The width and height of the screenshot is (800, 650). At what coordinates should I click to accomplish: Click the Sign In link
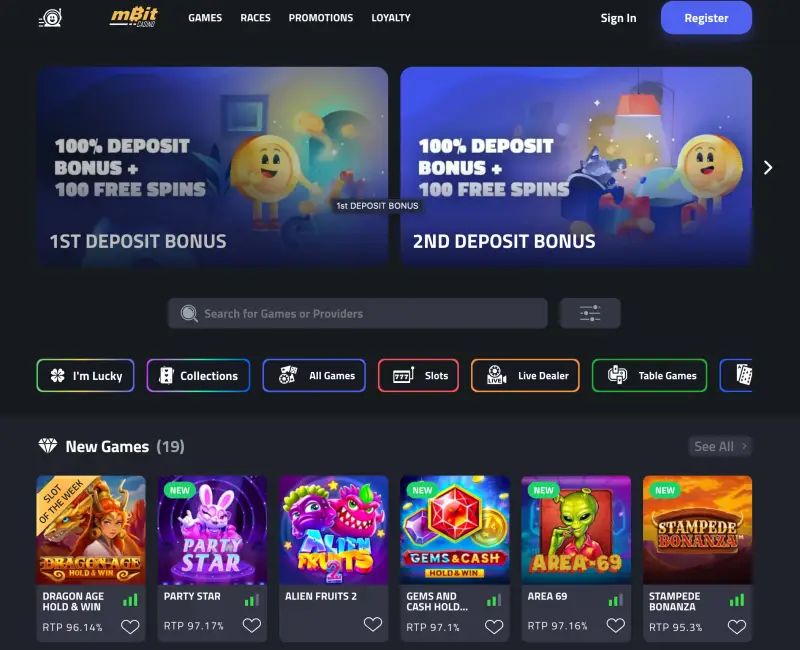pos(618,18)
